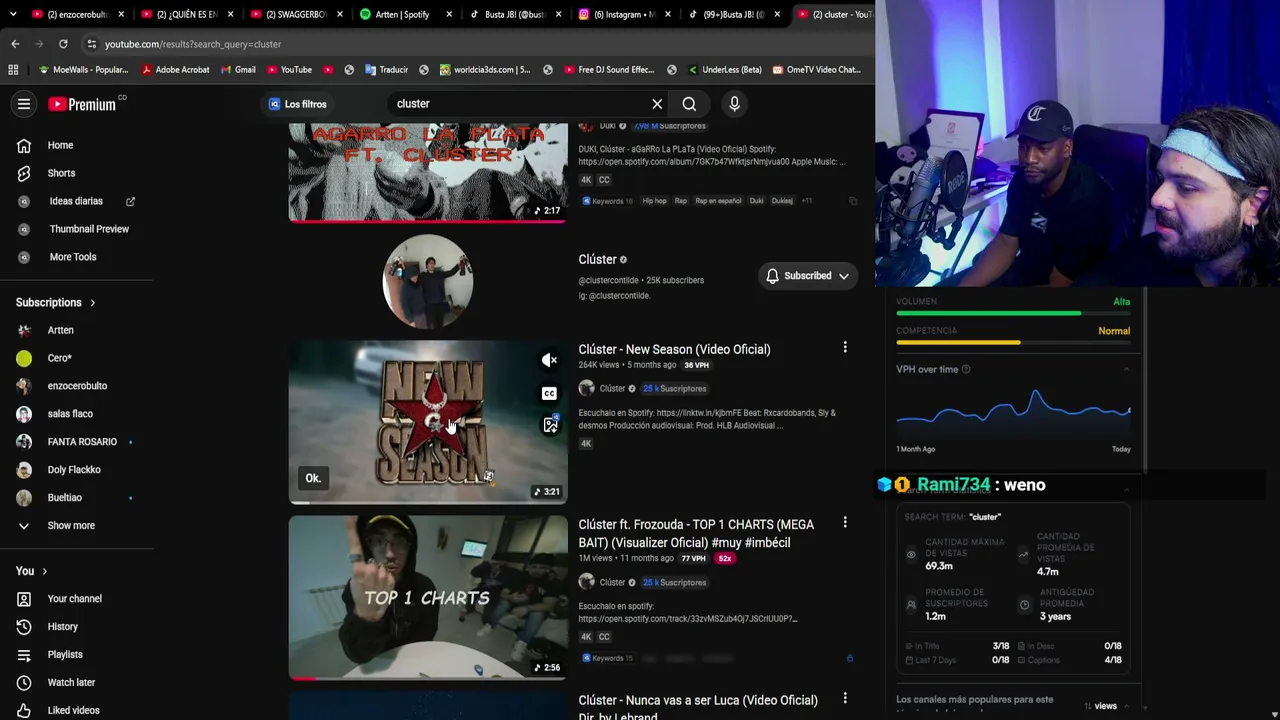Click the thumbnail image tool on New Season preview
The width and height of the screenshot is (1280, 720).
(x=550, y=425)
